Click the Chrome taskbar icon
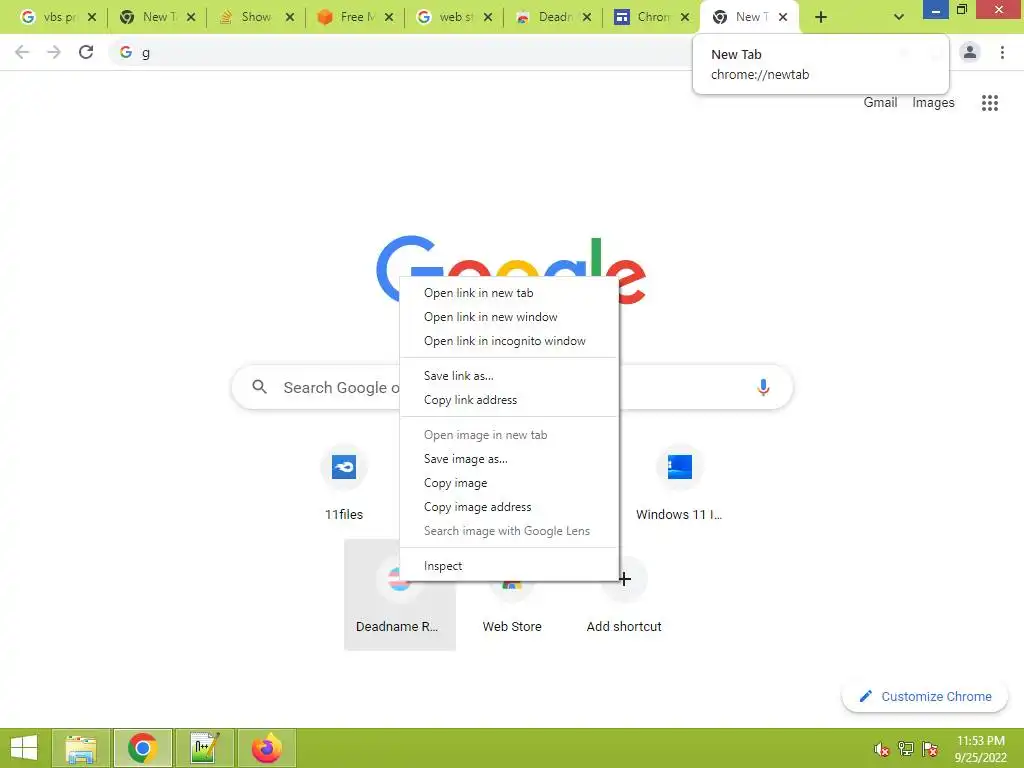Viewport: 1024px width, 768px height. pos(142,748)
